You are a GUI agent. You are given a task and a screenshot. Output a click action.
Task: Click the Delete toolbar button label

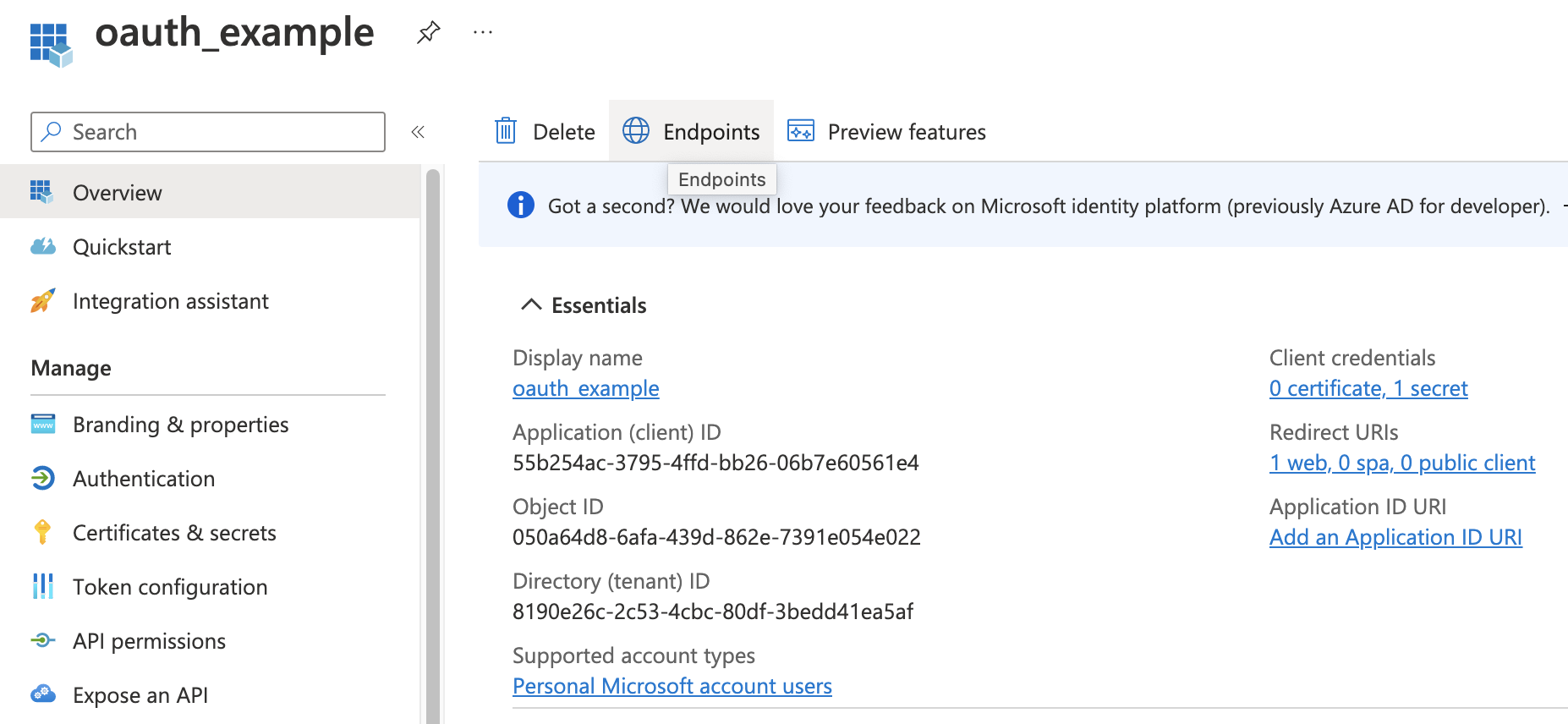coord(564,132)
